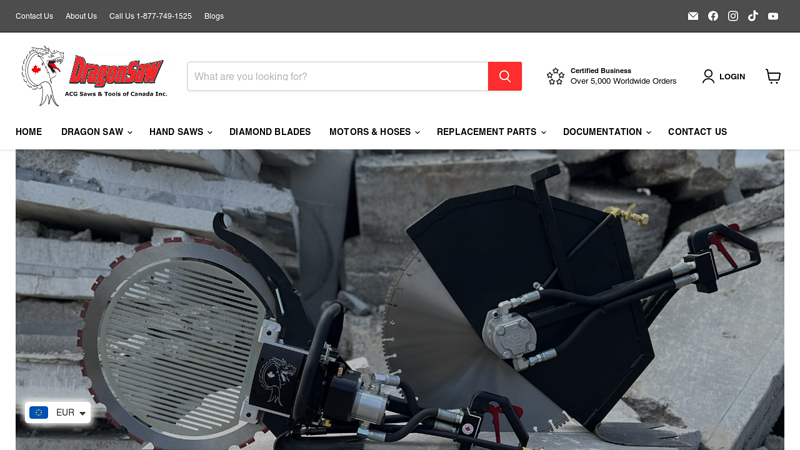800x450 pixels.
Task: Click the Login link
Action: tap(723, 76)
